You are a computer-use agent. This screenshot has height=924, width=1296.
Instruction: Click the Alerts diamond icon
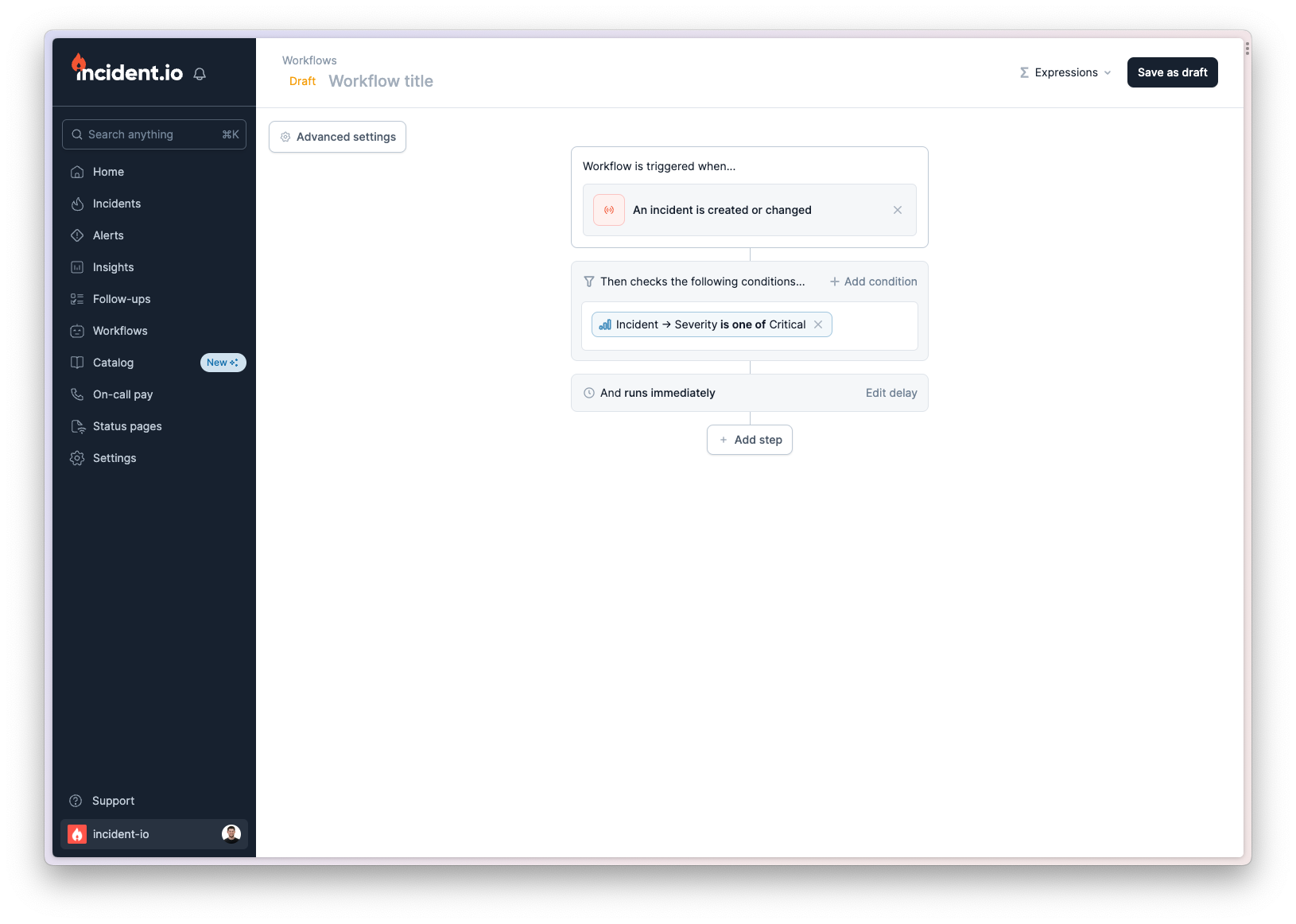(x=77, y=235)
